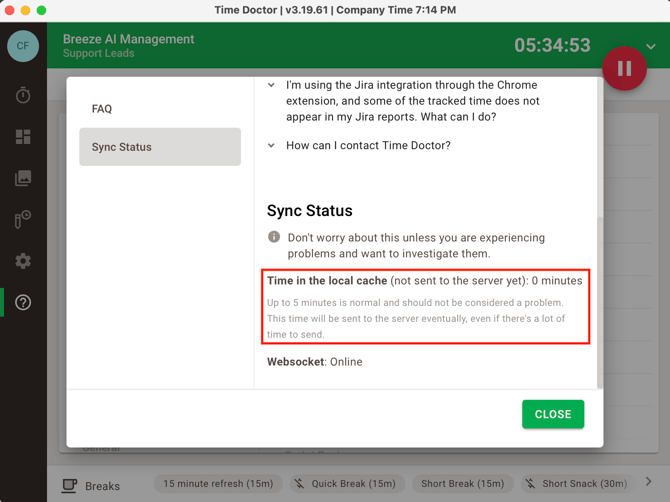Click the Breeze AI Management project title
670x502 pixels.
coord(128,39)
